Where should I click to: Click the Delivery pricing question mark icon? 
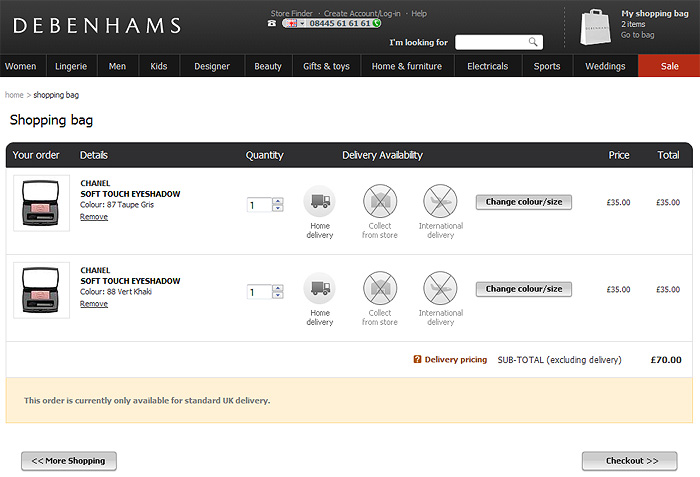click(x=417, y=359)
